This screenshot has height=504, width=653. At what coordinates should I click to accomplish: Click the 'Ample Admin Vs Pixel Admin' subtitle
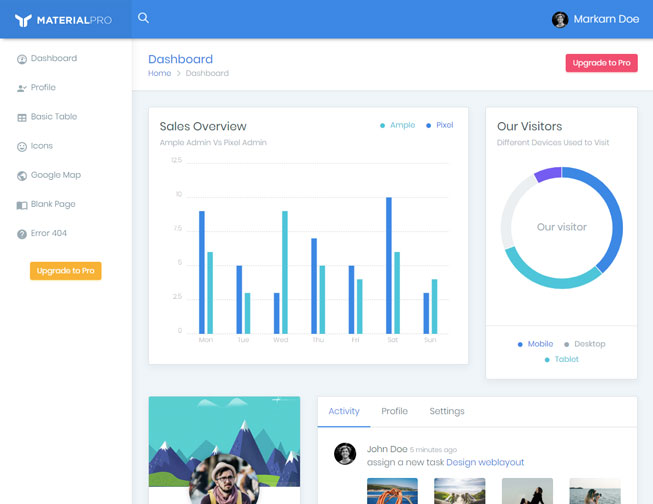[x=213, y=142]
